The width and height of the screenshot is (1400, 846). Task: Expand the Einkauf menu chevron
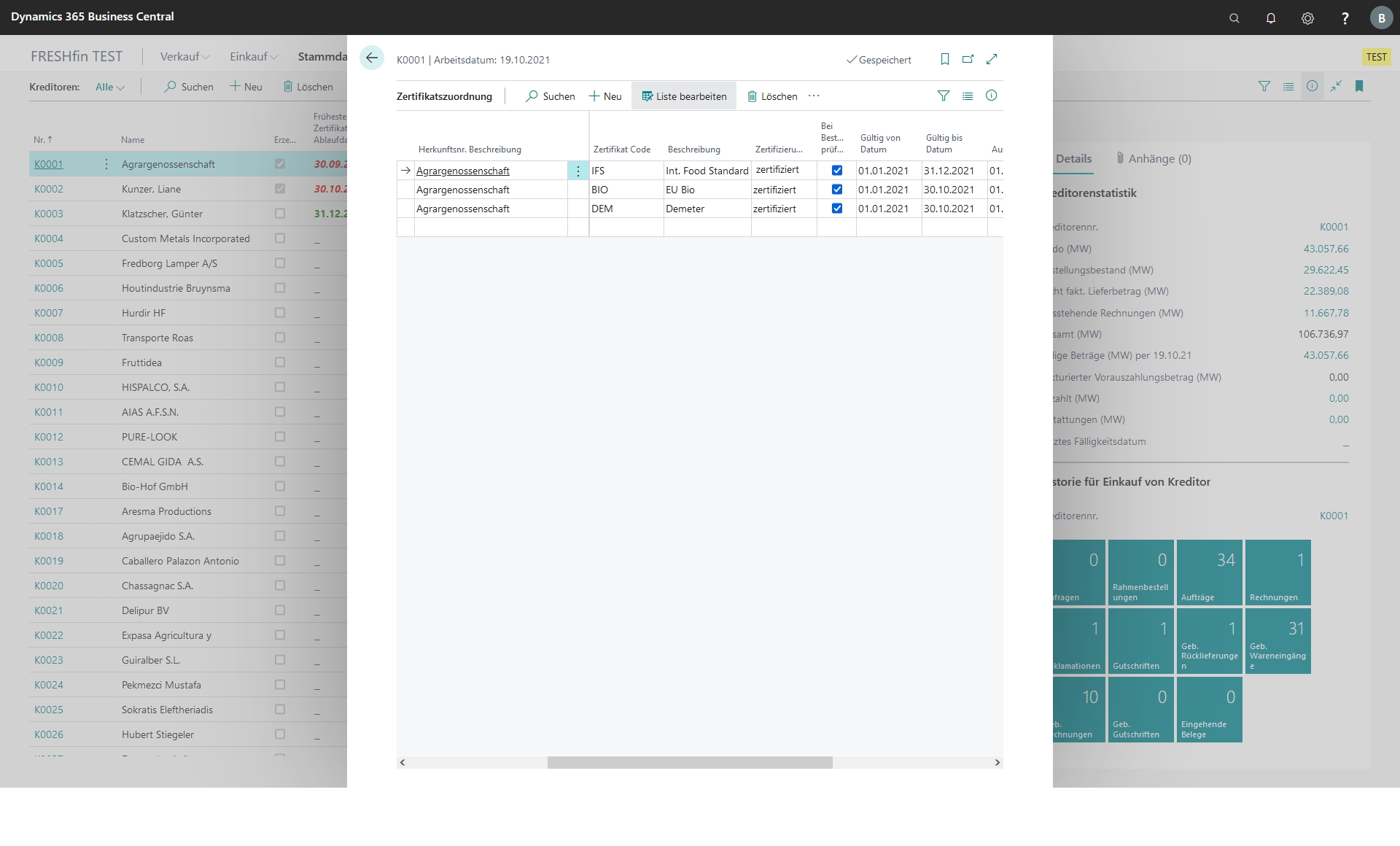[x=274, y=57]
